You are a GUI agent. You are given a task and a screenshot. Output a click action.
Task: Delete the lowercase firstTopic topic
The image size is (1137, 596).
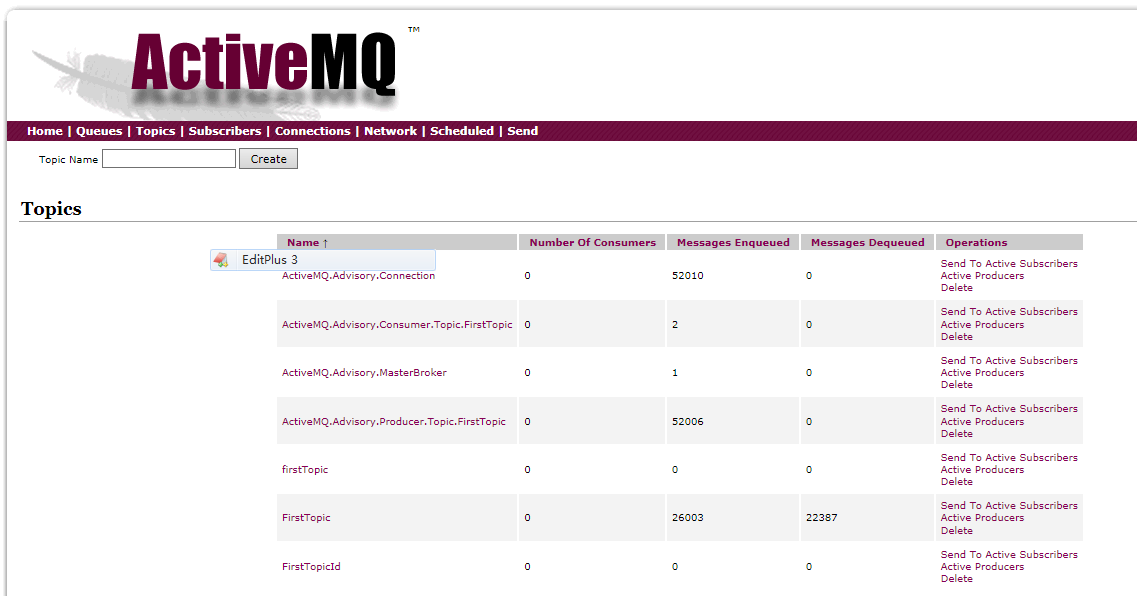(956, 482)
